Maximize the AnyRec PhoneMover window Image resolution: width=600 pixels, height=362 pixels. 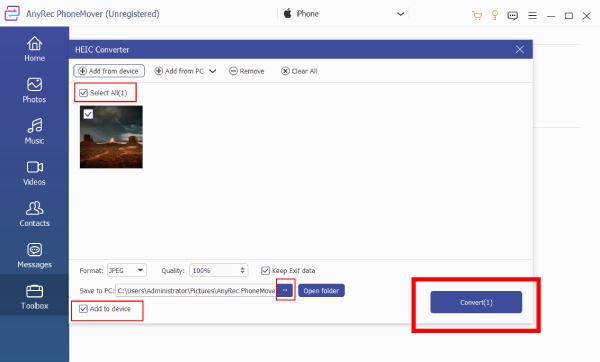point(569,16)
